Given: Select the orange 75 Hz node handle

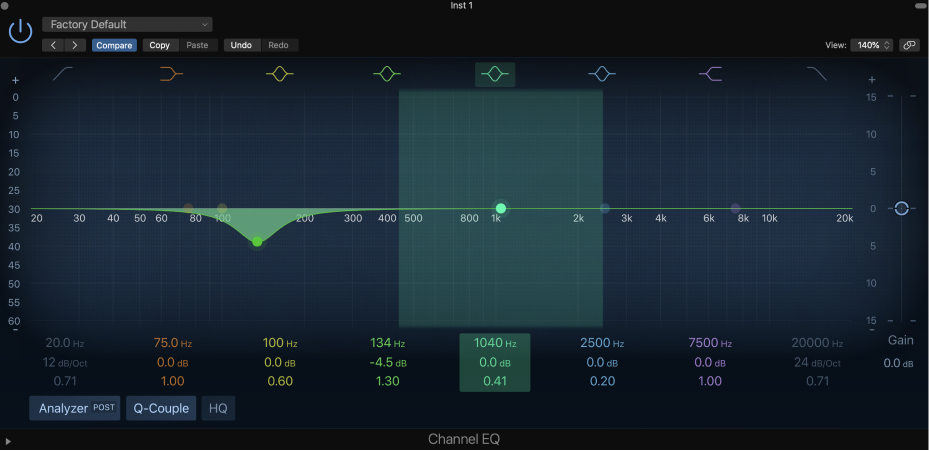Looking at the screenshot, I should click(188, 208).
